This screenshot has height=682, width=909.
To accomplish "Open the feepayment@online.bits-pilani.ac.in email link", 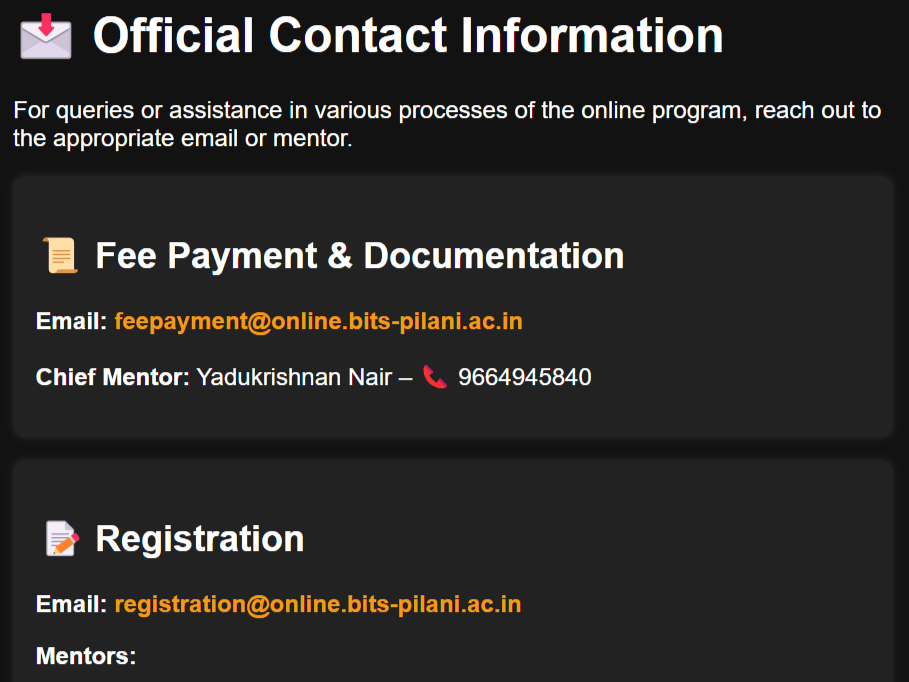I will pos(318,321).
